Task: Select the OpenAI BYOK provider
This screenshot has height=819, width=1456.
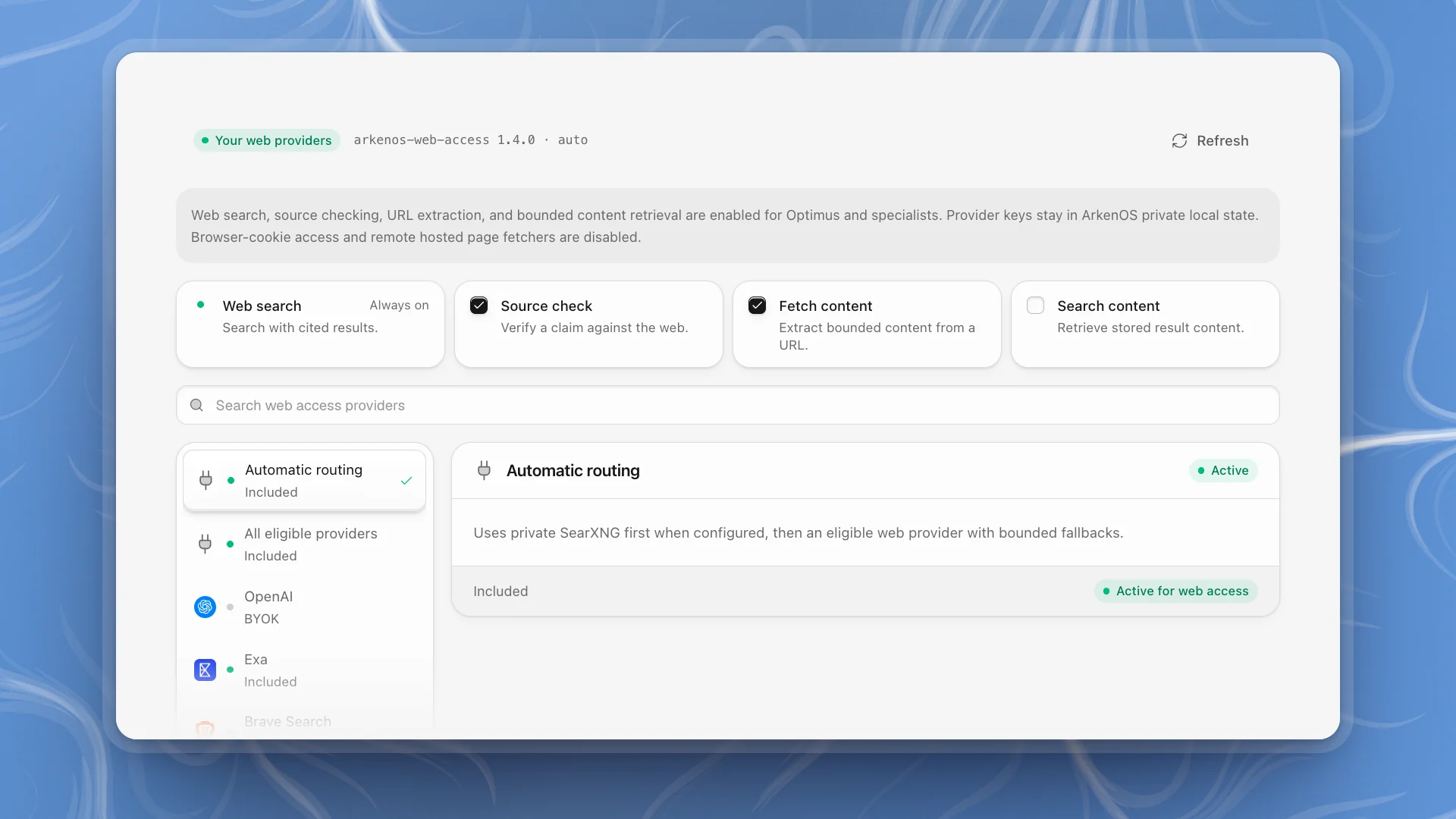Action: click(x=304, y=607)
